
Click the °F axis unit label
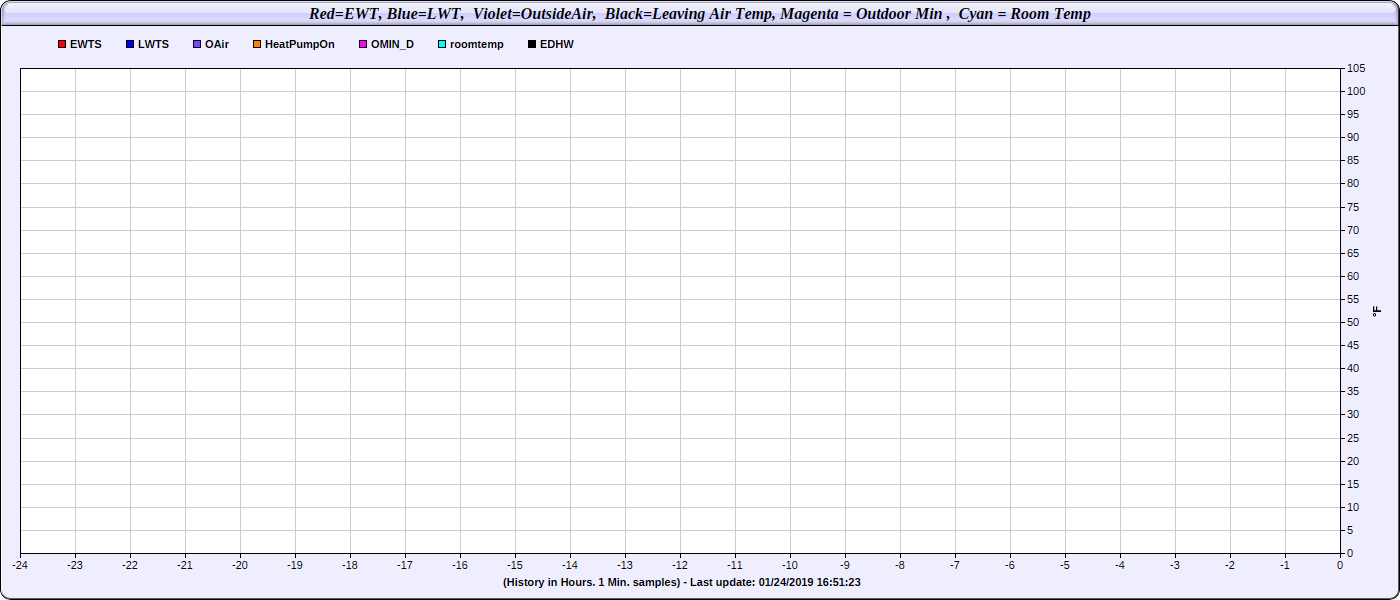(x=1376, y=311)
